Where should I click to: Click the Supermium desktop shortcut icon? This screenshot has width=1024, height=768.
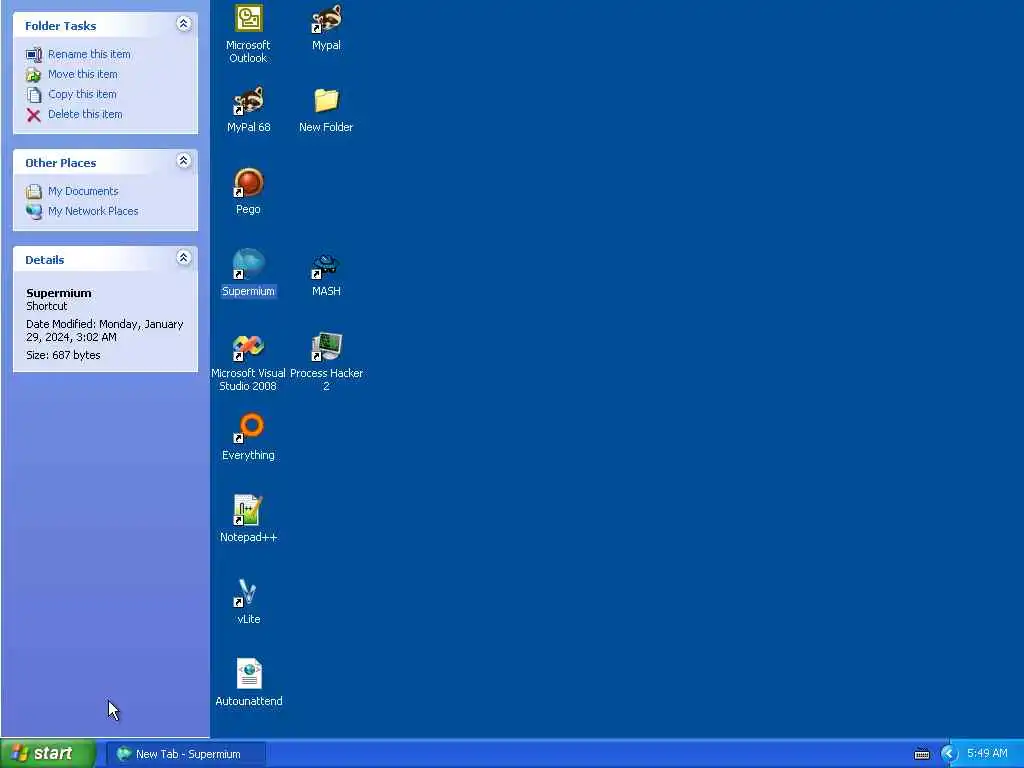click(248, 264)
